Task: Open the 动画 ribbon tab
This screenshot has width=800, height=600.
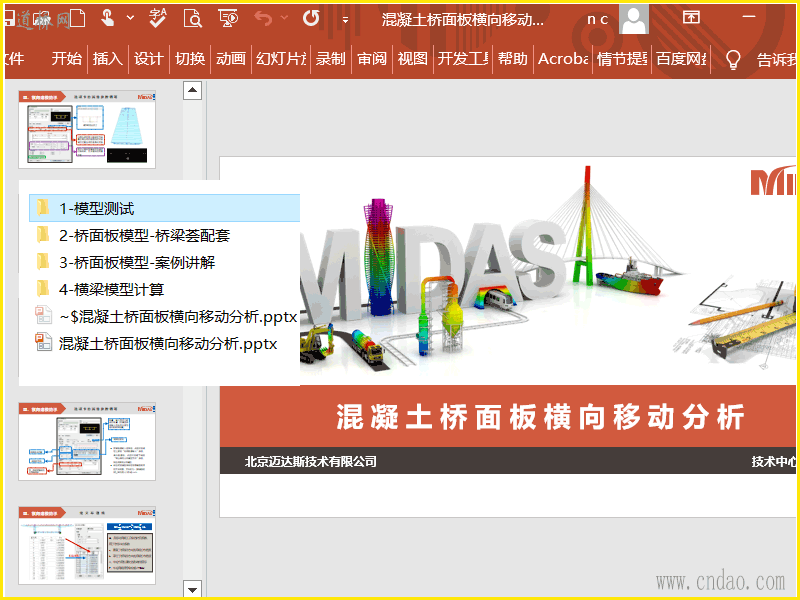Action: coord(231,59)
